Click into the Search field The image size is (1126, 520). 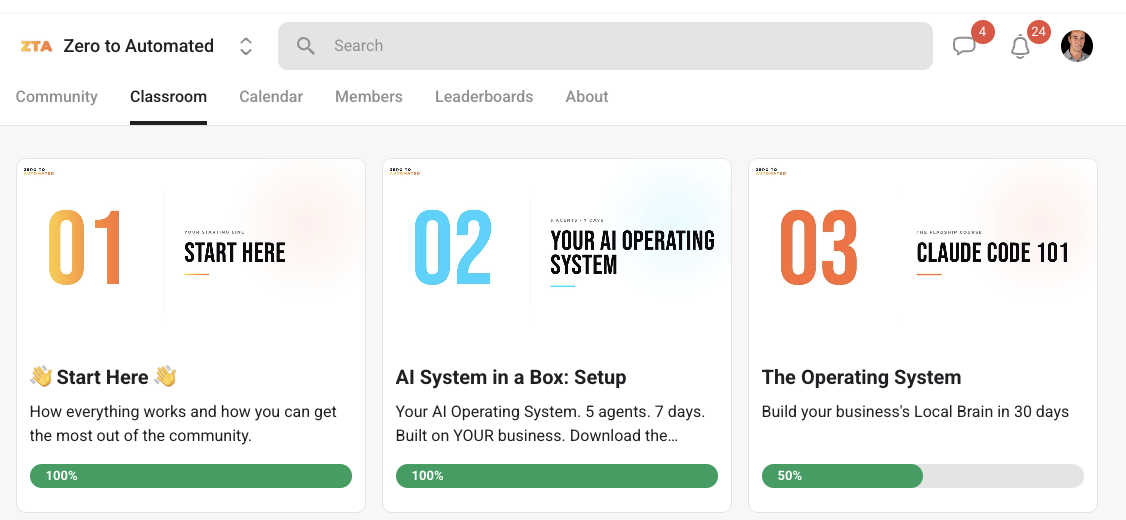(x=605, y=46)
